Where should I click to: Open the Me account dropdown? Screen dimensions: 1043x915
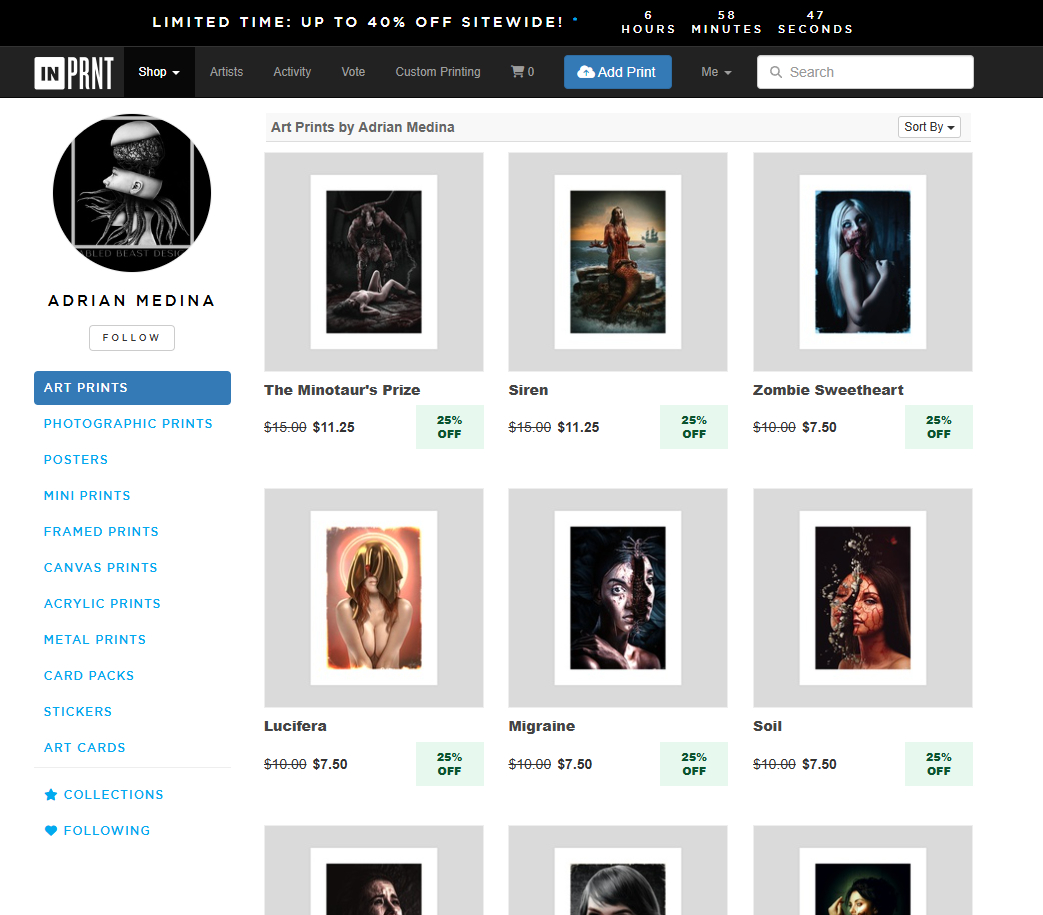click(x=716, y=72)
